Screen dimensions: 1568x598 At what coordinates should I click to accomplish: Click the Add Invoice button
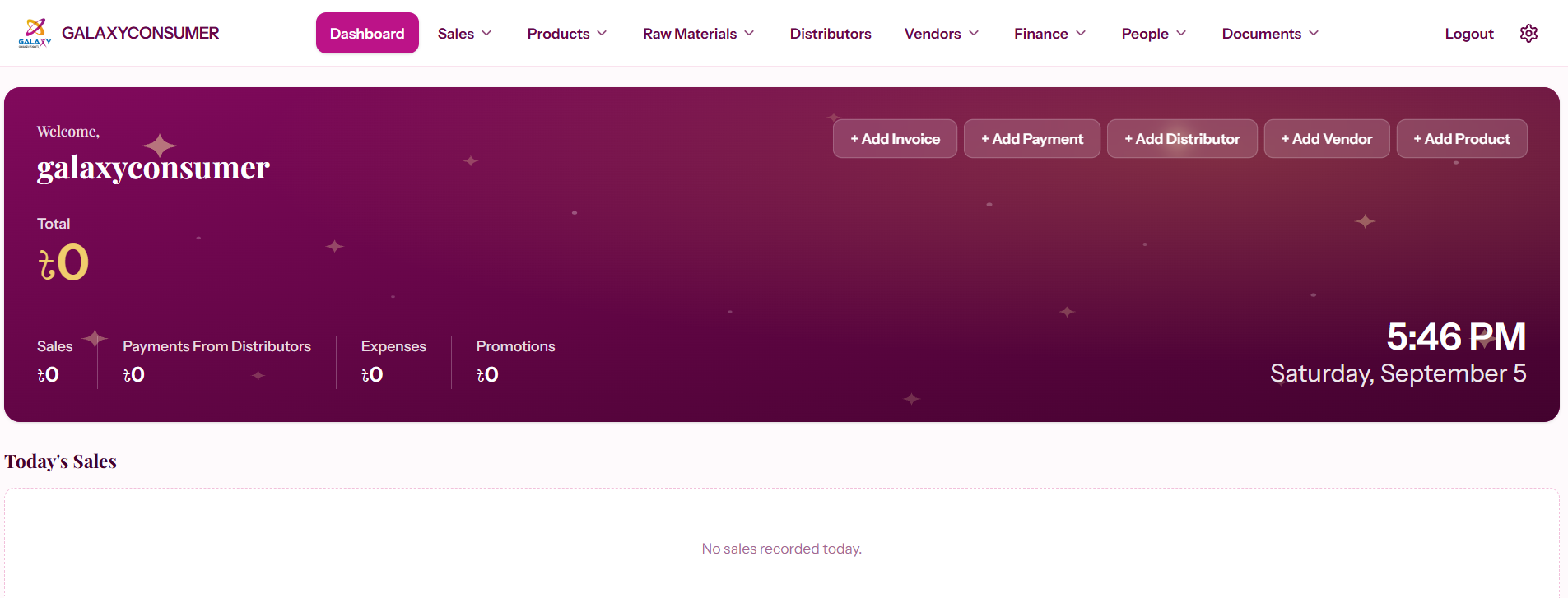point(895,139)
